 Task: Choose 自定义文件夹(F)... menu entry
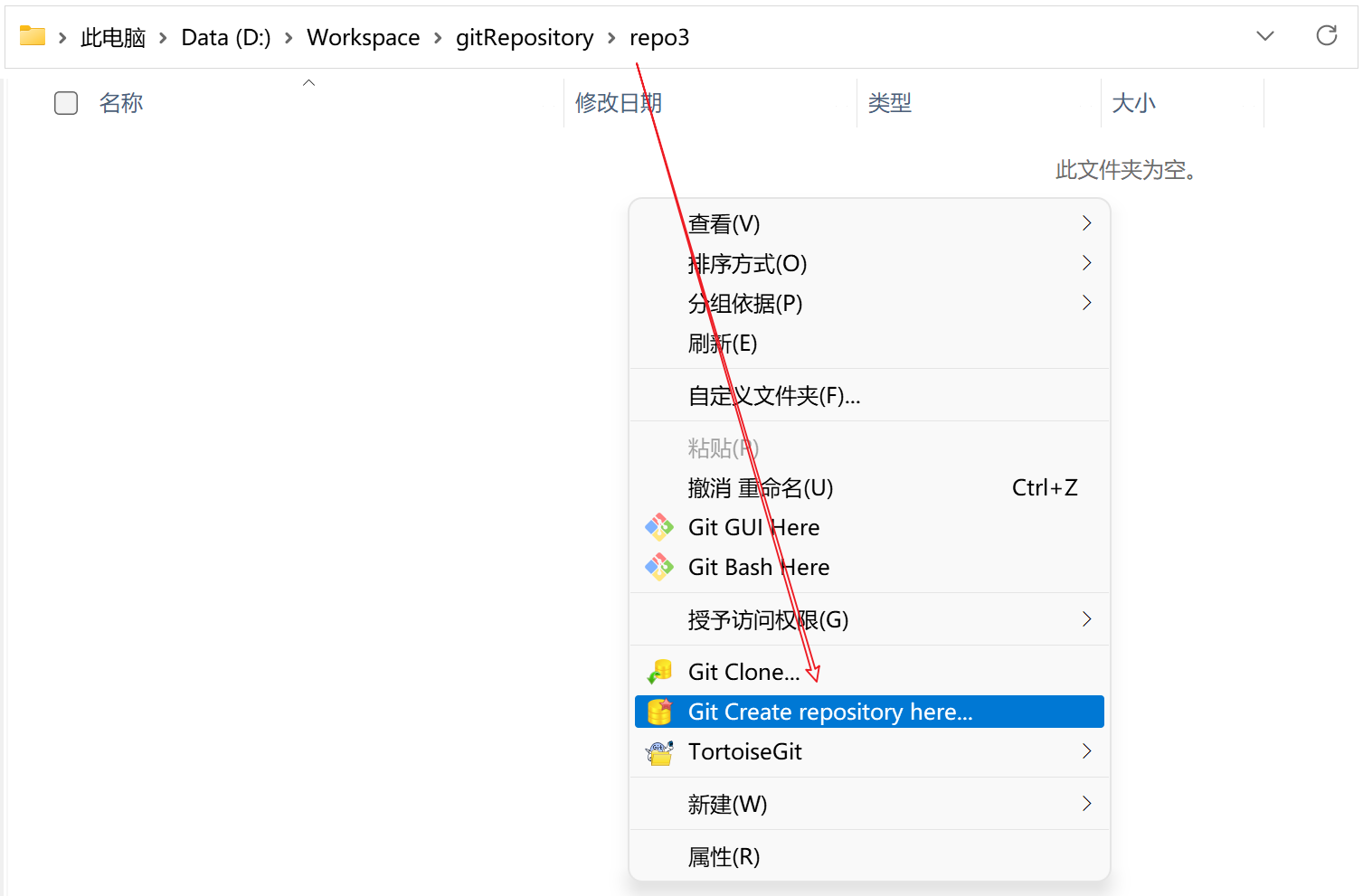[x=773, y=396]
